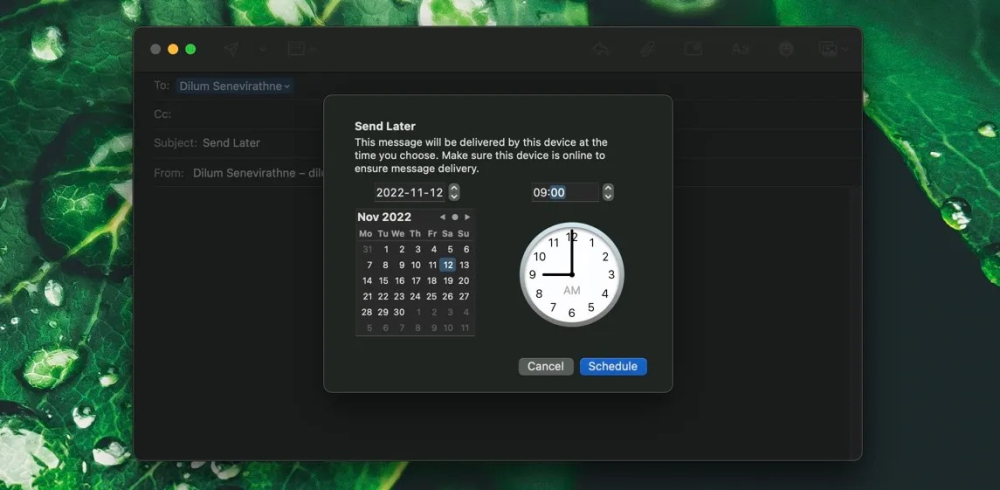Choose day 18 on the calendar

[x=432, y=281]
